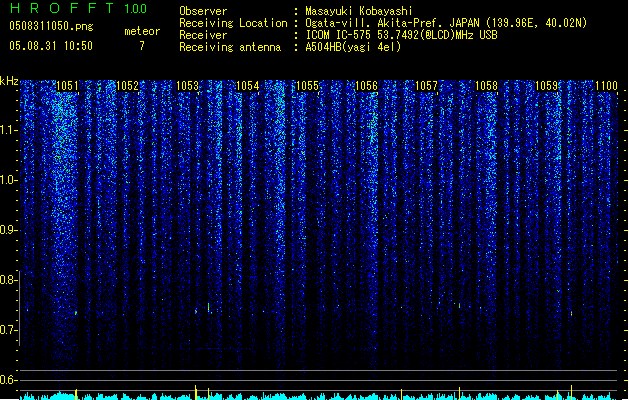Click the 1058 time axis label

pyautogui.click(x=486, y=86)
